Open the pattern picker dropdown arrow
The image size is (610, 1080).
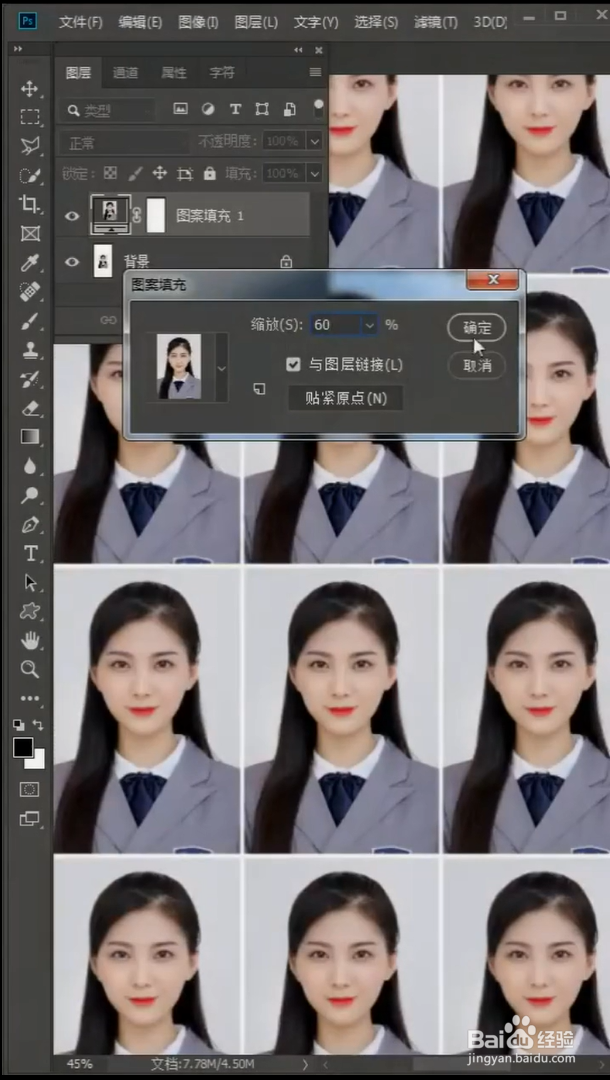point(221,368)
